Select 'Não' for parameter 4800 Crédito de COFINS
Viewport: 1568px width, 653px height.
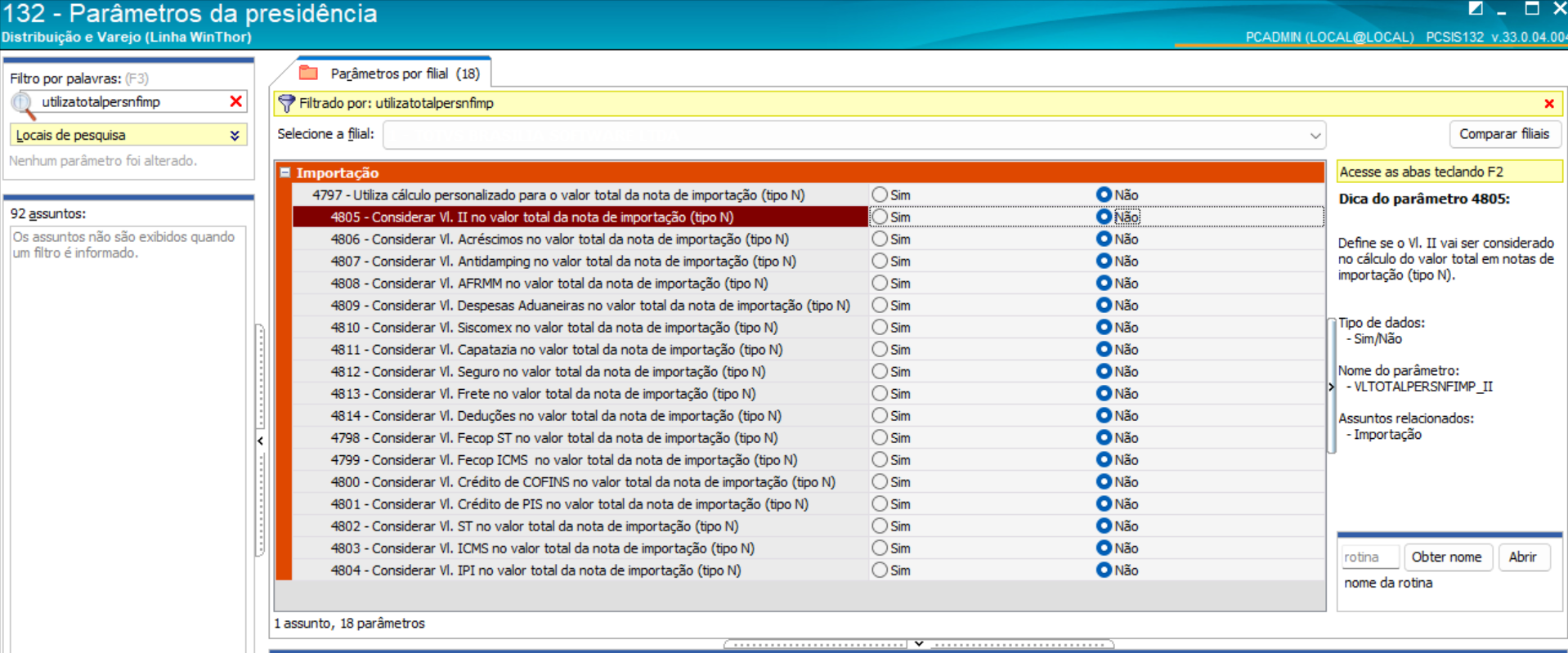coord(1104,481)
